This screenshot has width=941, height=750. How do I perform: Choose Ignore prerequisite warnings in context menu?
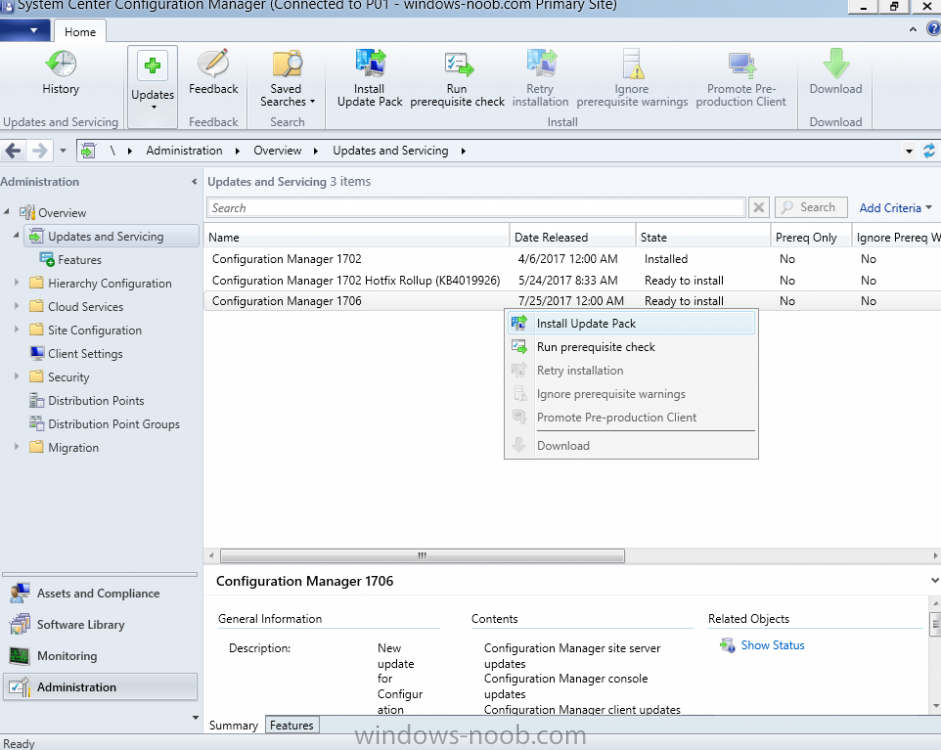point(631,394)
